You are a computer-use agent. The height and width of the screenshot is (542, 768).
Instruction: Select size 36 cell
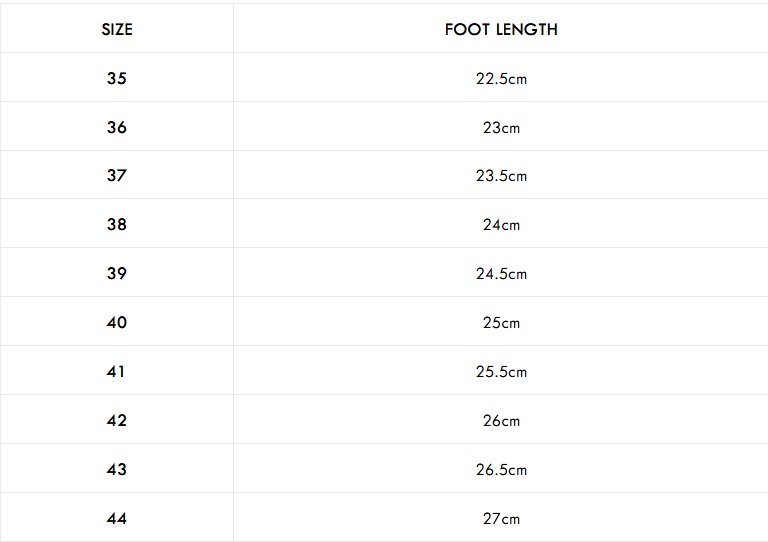click(117, 127)
